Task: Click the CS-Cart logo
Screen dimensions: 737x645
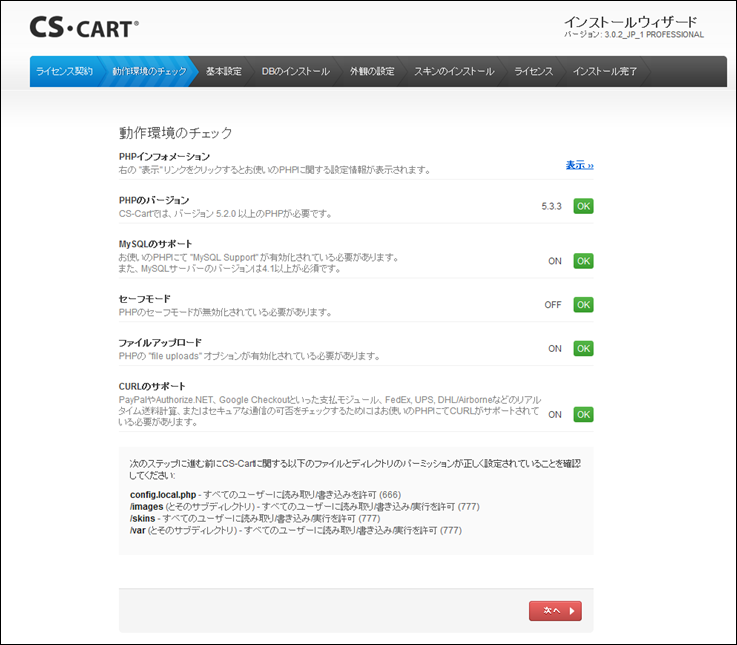Action: pyautogui.click(x=84, y=27)
